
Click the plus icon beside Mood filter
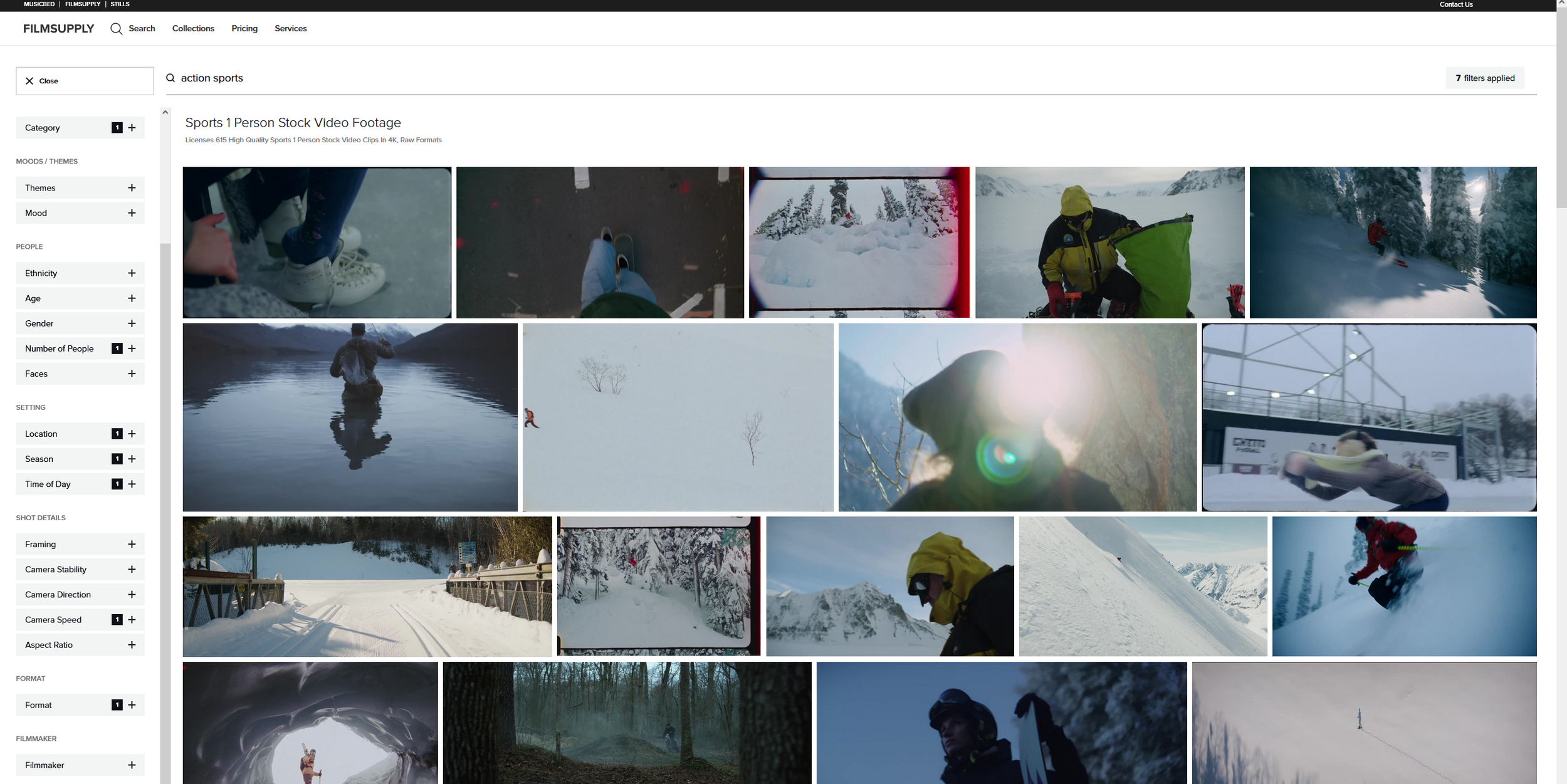click(132, 213)
